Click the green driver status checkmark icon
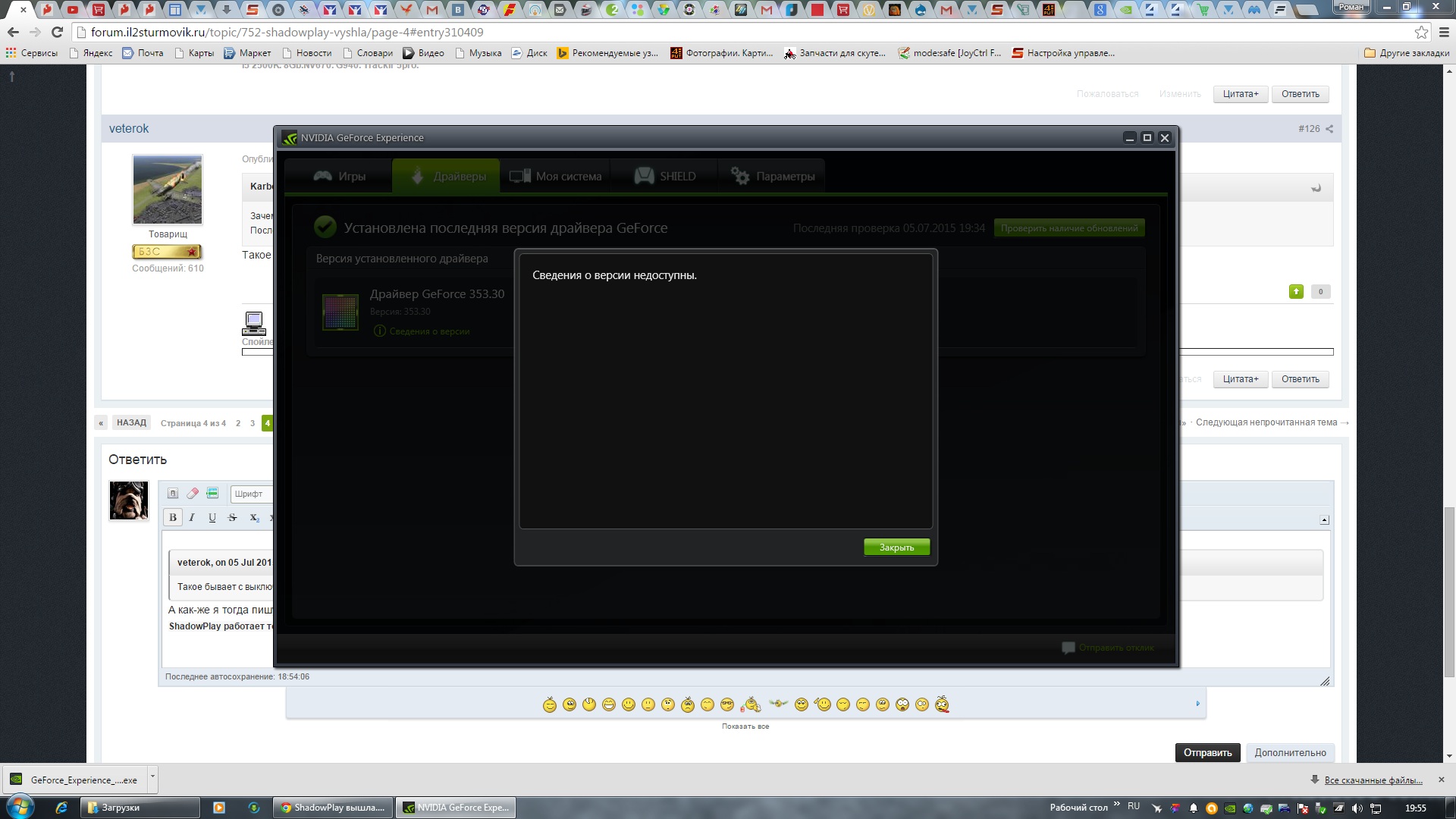The width and height of the screenshot is (1456, 819). 325,227
